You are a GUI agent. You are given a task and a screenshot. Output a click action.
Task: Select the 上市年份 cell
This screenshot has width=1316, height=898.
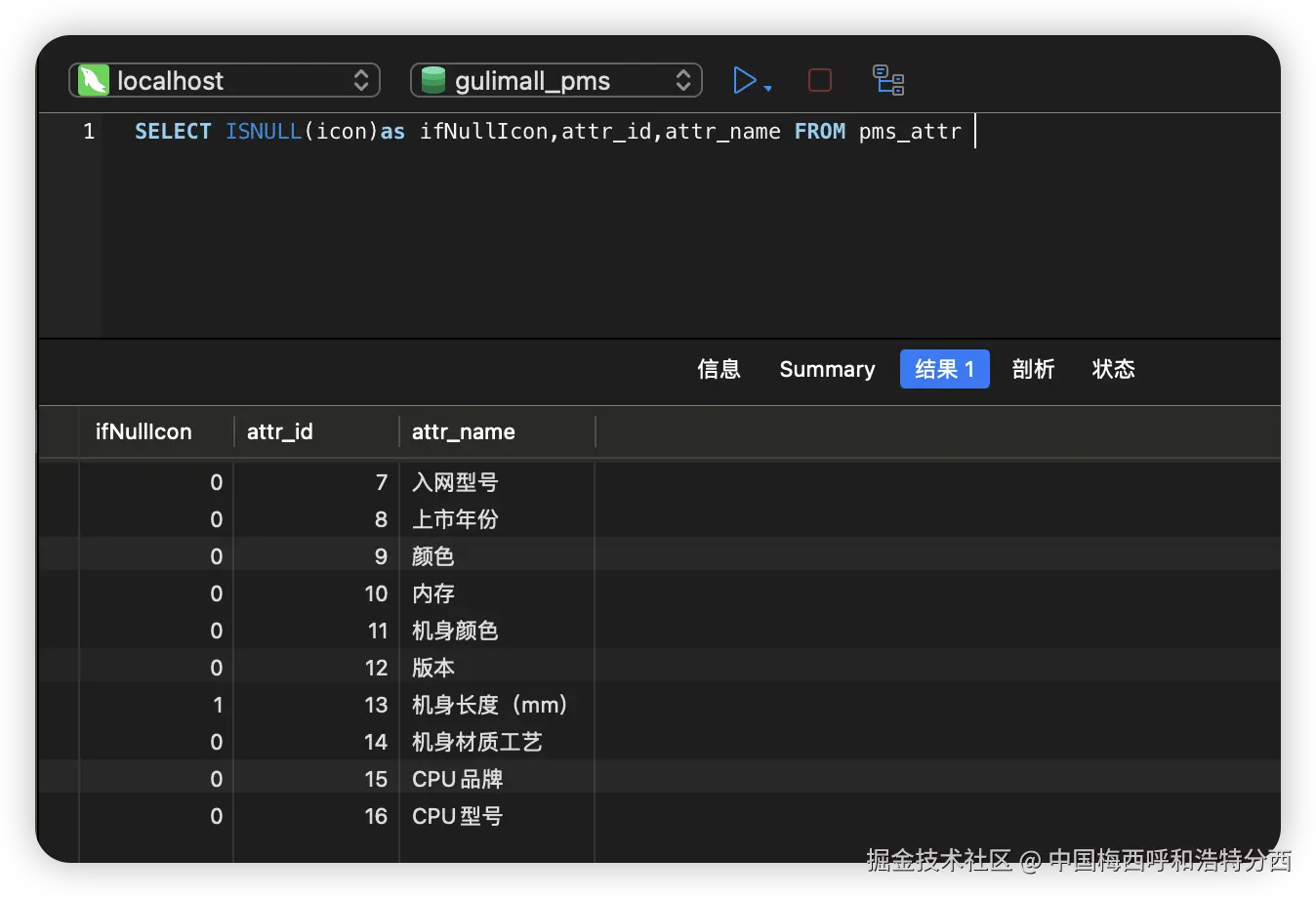coord(497,519)
